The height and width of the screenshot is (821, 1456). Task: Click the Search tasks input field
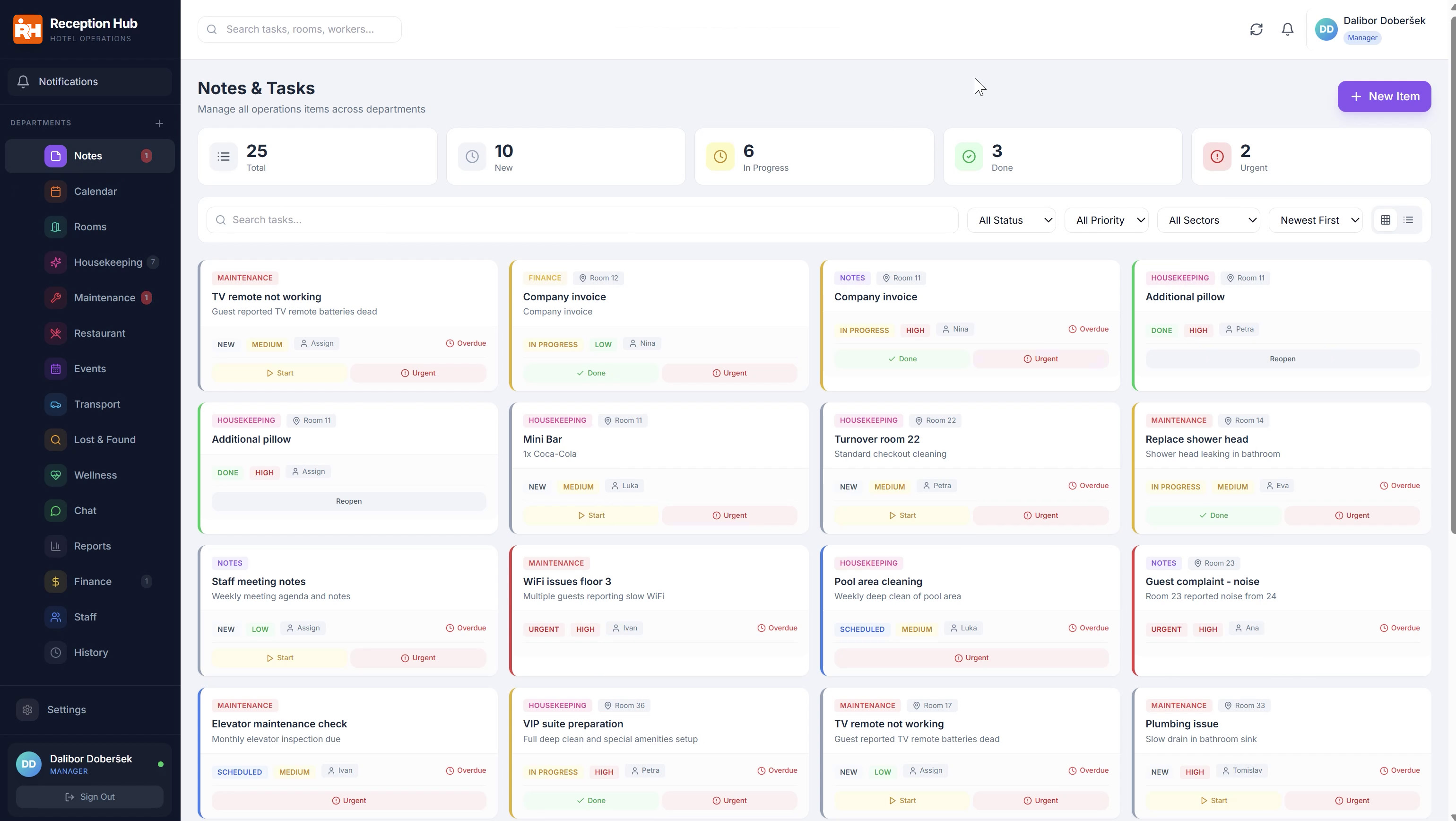(582, 220)
